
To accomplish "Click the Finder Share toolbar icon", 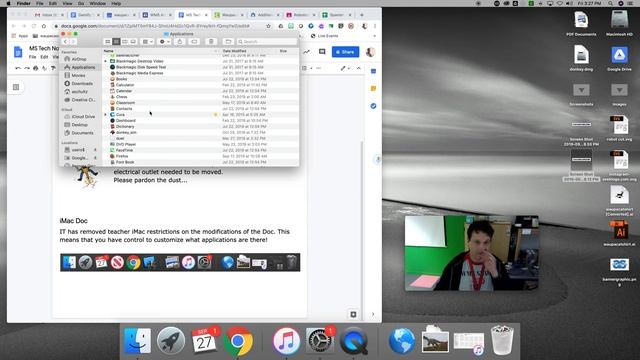I will [180, 42].
